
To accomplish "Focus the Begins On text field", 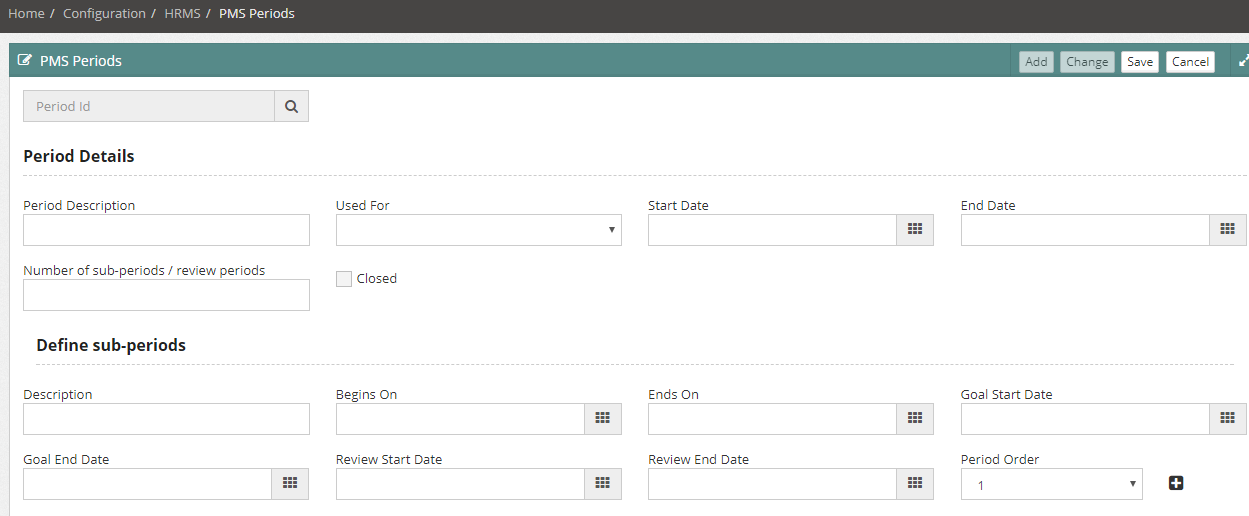I will pos(461,419).
